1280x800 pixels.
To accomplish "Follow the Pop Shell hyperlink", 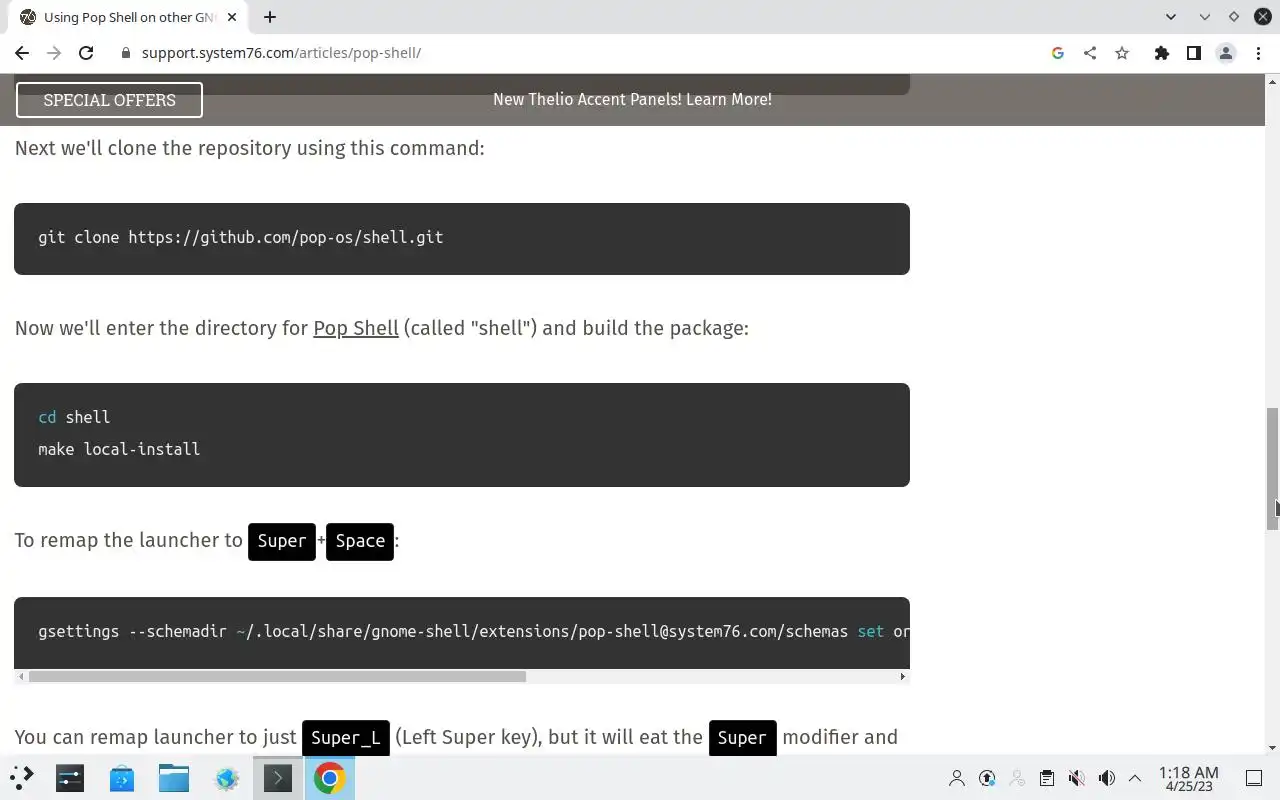I will (x=356, y=328).
